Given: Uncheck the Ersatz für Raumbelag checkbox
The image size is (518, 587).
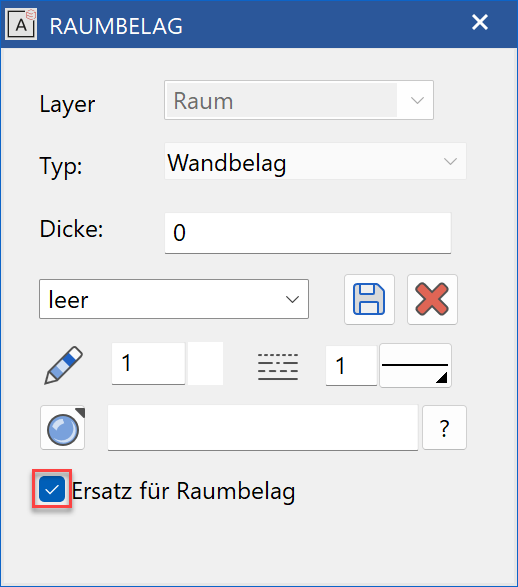Looking at the screenshot, I should (x=52, y=489).
